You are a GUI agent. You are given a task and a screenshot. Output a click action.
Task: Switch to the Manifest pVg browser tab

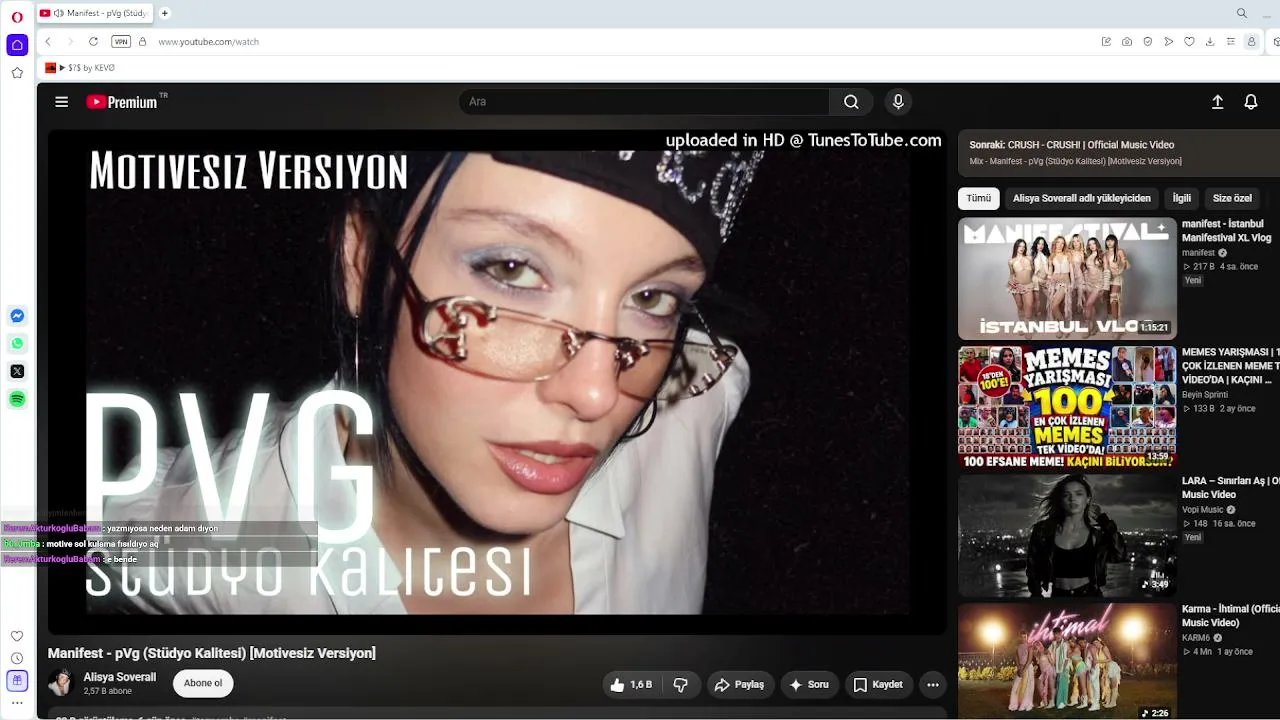pos(94,13)
